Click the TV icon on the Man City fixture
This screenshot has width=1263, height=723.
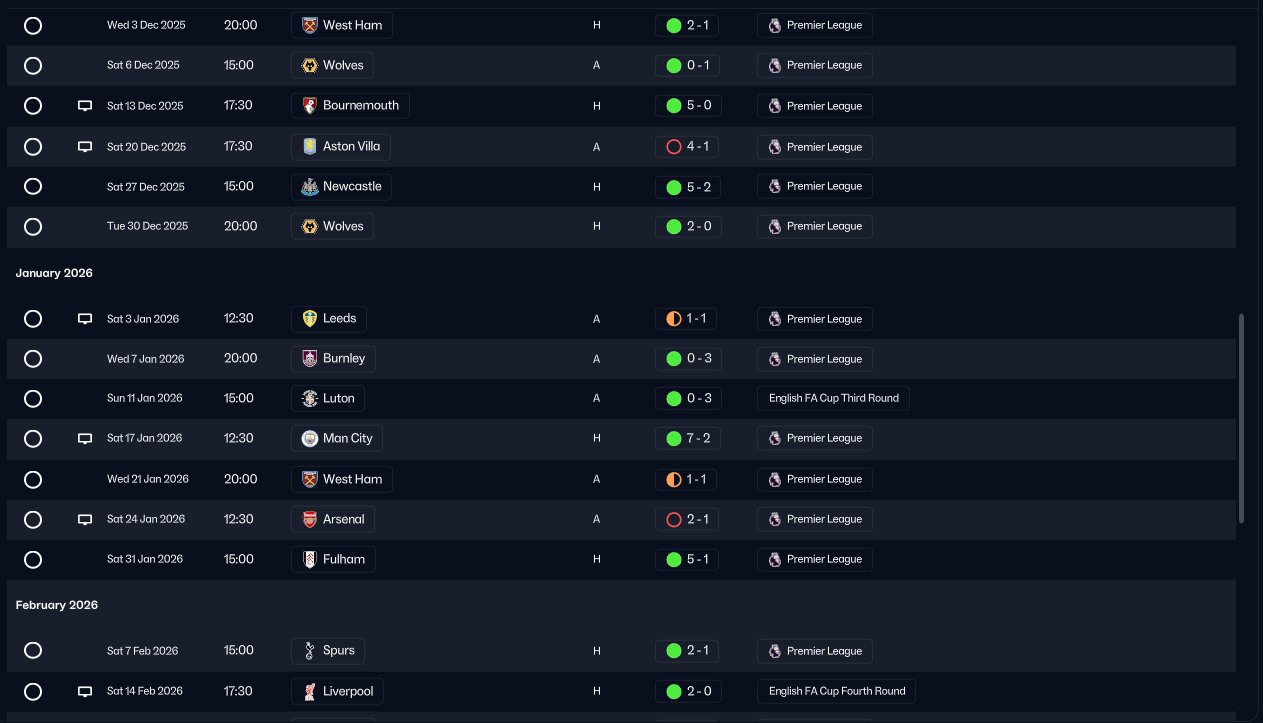click(85, 438)
